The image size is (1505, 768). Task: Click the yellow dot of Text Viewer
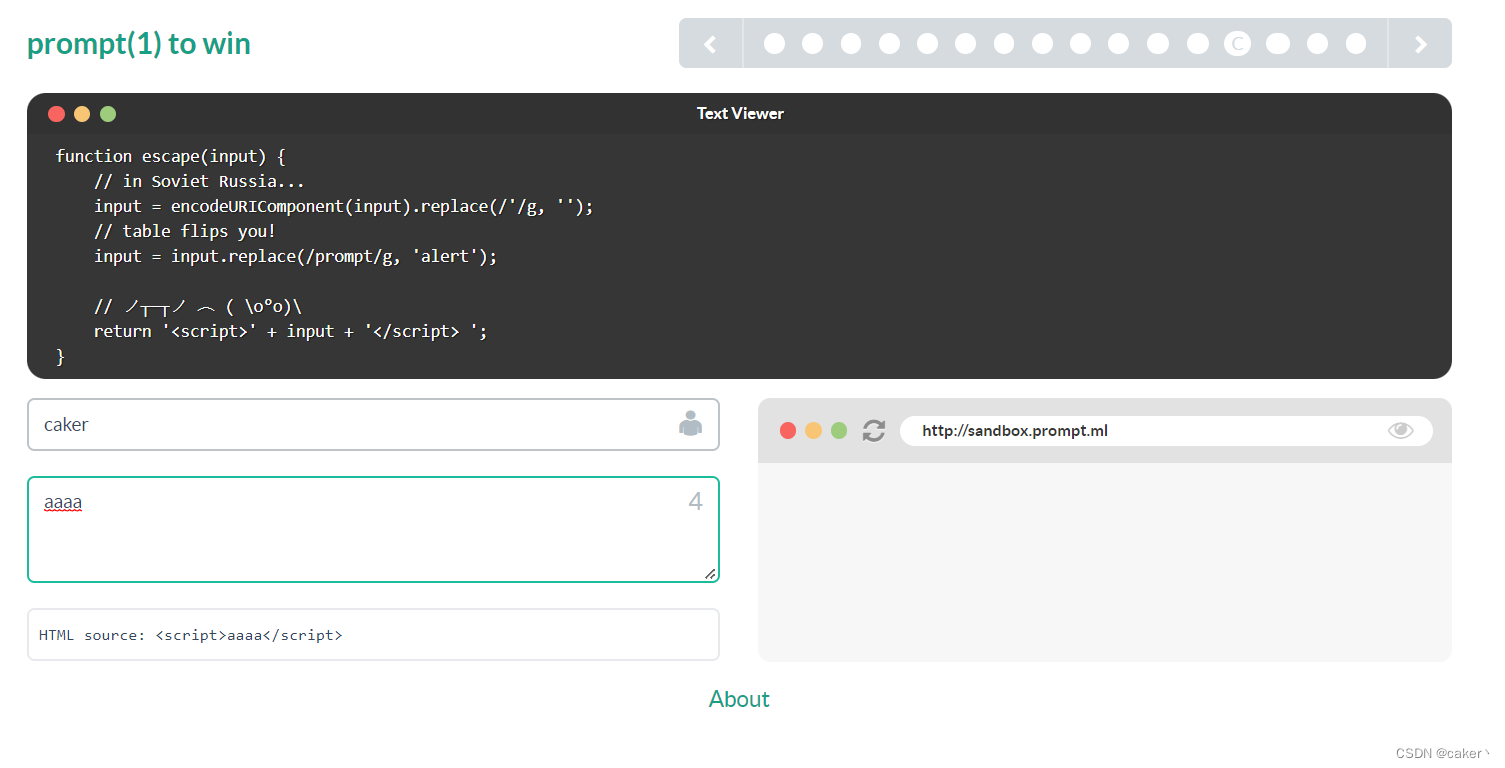82,114
